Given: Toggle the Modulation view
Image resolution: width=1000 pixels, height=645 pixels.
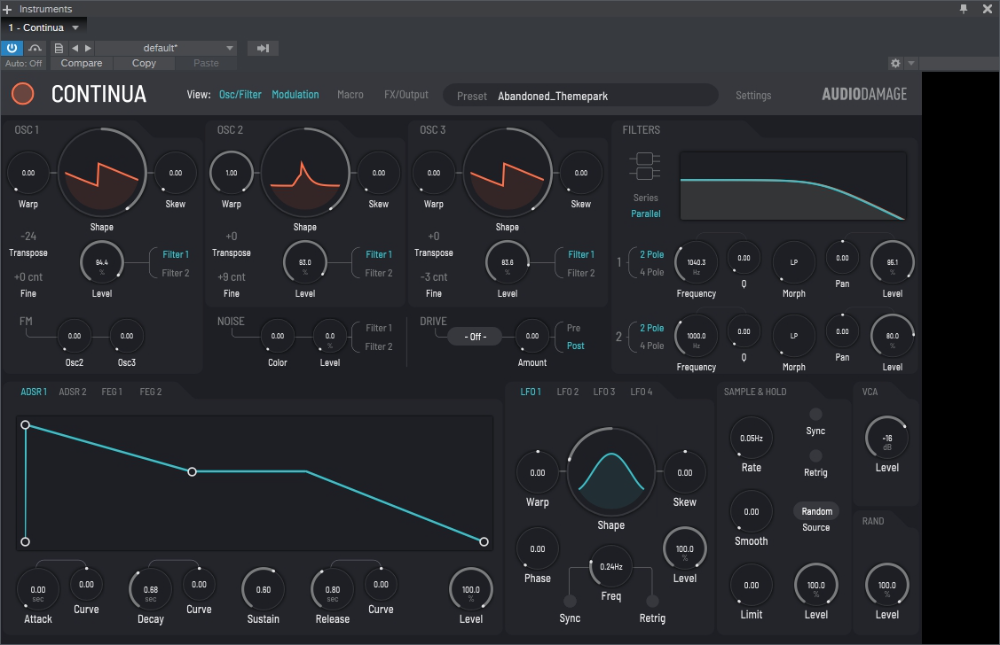Looking at the screenshot, I should click(295, 94).
